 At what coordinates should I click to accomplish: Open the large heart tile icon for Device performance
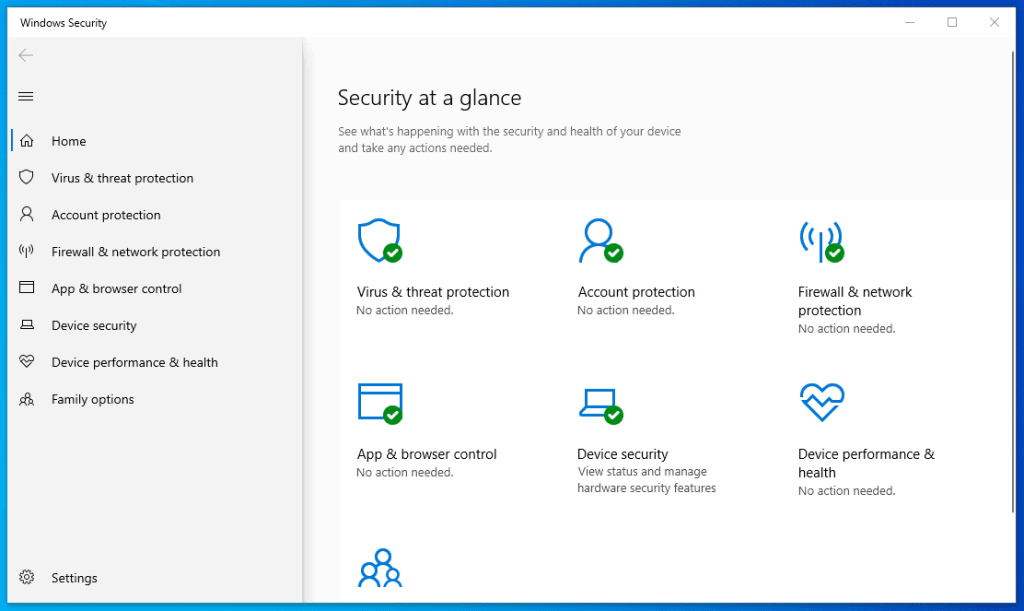click(x=822, y=402)
